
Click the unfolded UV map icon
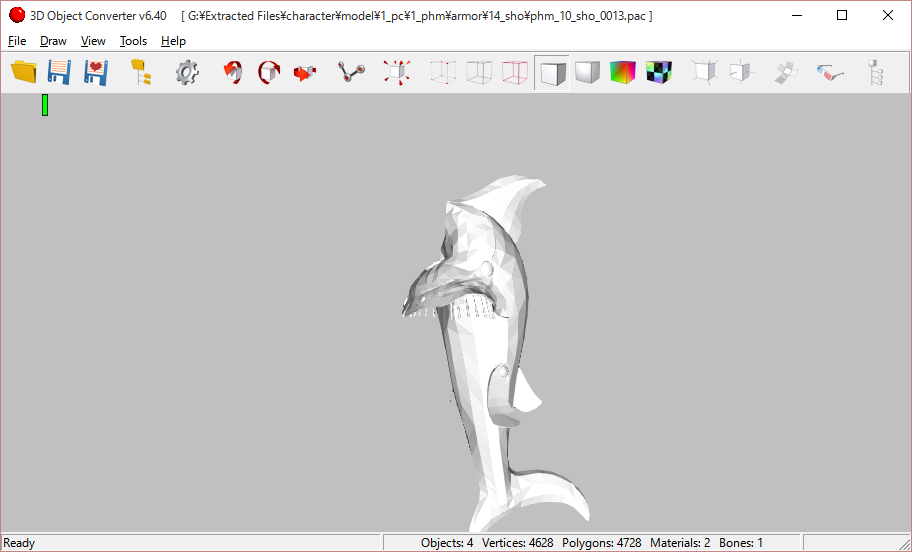[787, 72]
